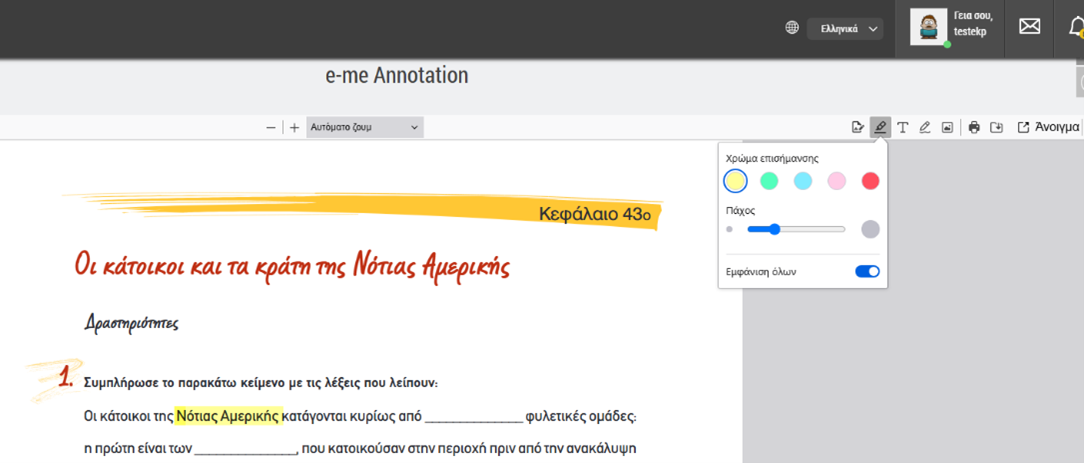Open the Ελληνικά language dropdown
This screenshot has width=1084, height=463.
845,29
